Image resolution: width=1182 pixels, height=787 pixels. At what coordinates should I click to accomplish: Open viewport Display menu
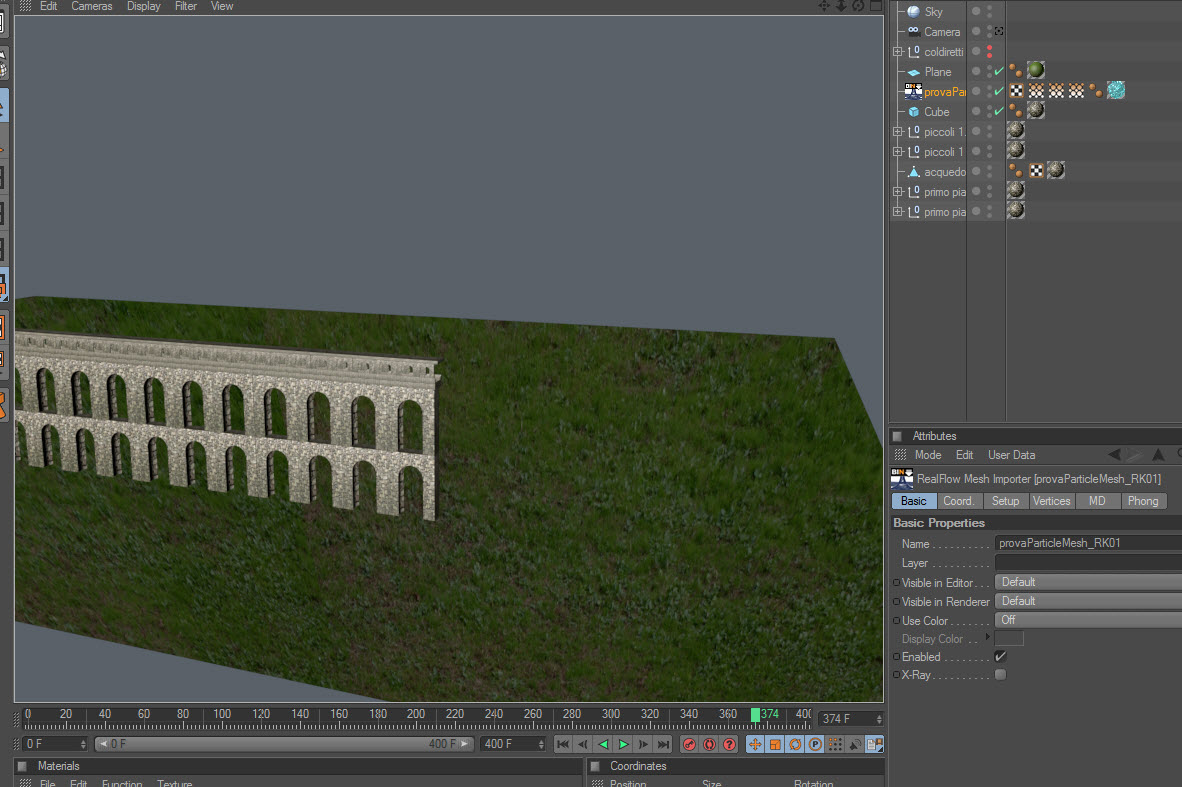point(143,6)
